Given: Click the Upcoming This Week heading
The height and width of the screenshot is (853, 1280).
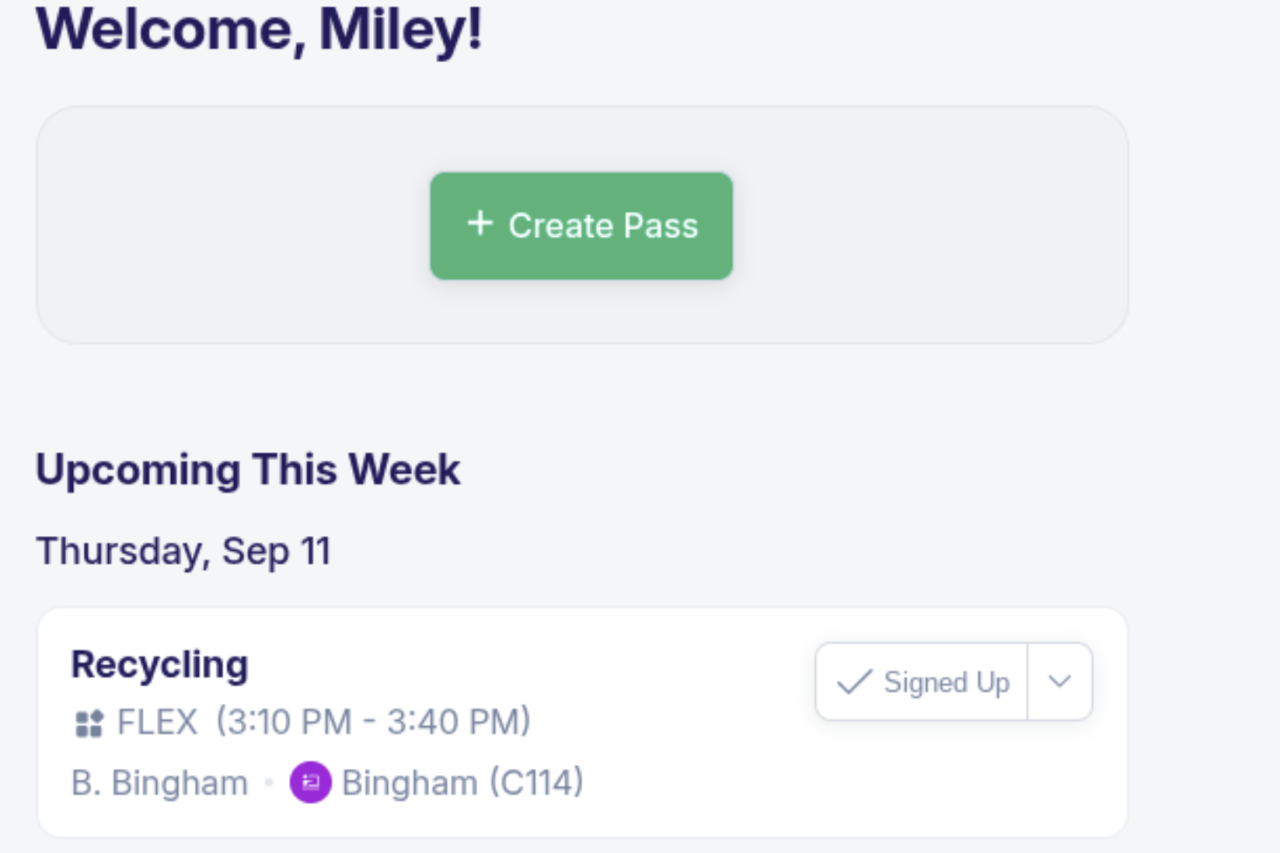Looking at the screenshot, I should tap(248, 469).
